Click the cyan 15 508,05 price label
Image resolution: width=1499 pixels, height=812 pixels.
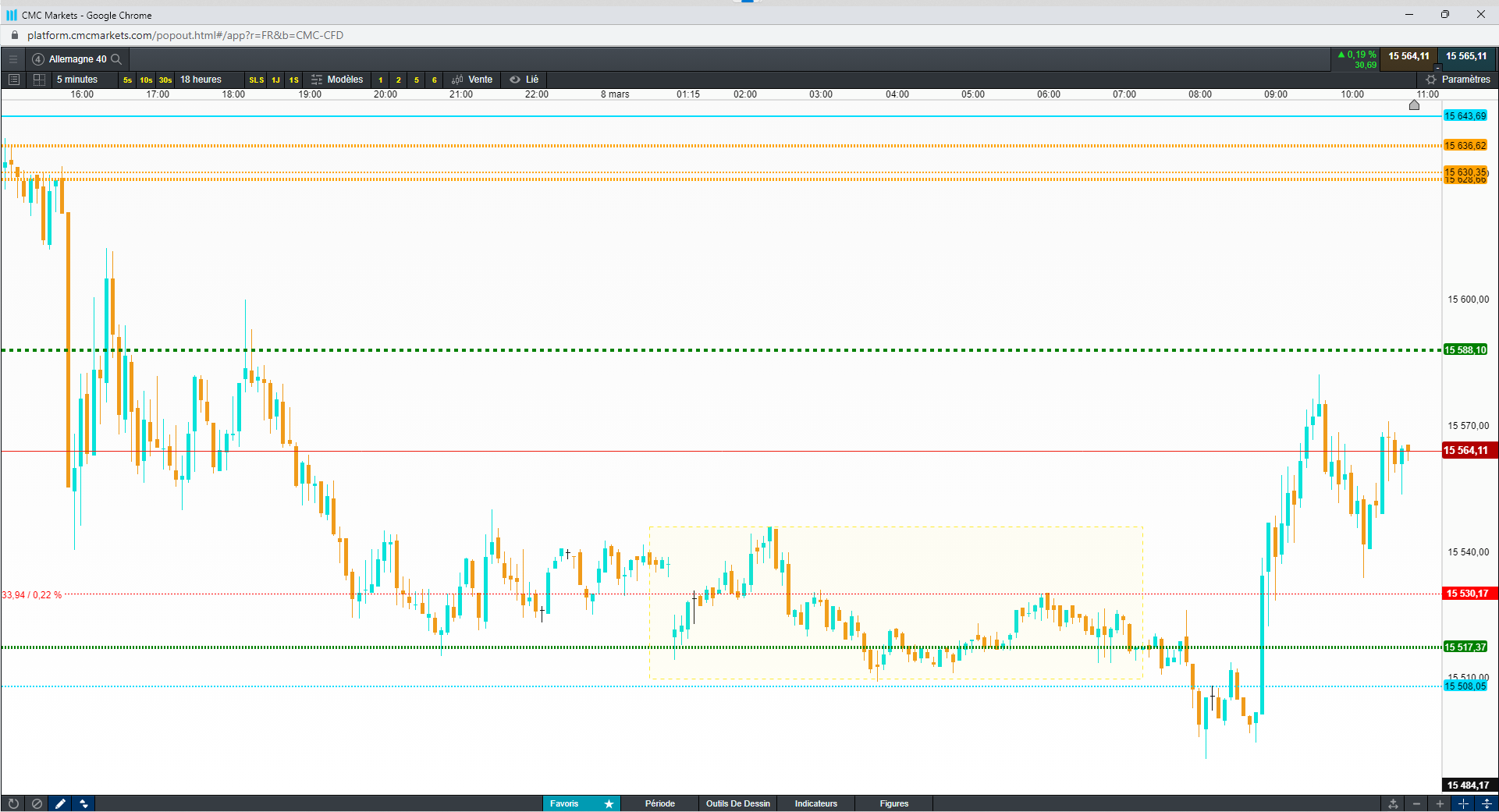[x=1465, y=686]
